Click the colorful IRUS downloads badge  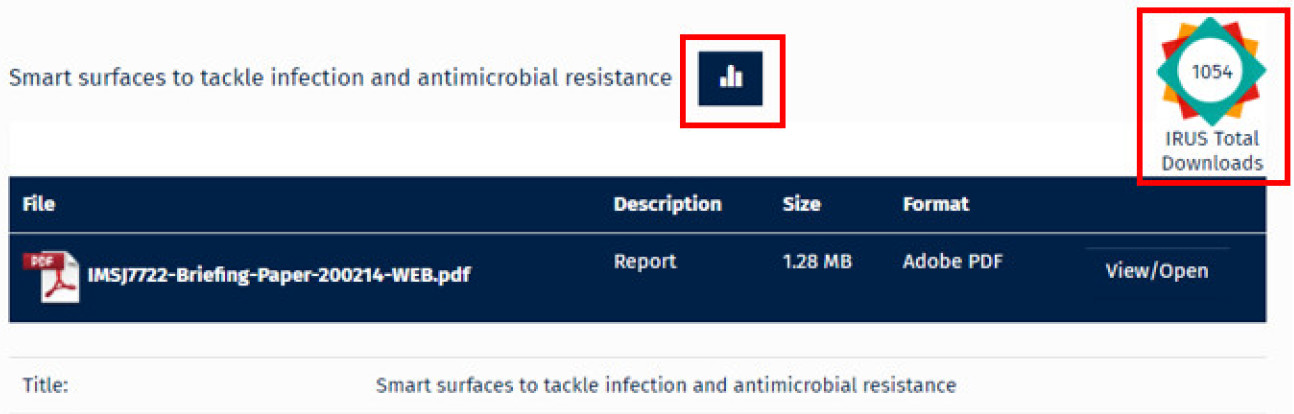(x=1211, y=73)
